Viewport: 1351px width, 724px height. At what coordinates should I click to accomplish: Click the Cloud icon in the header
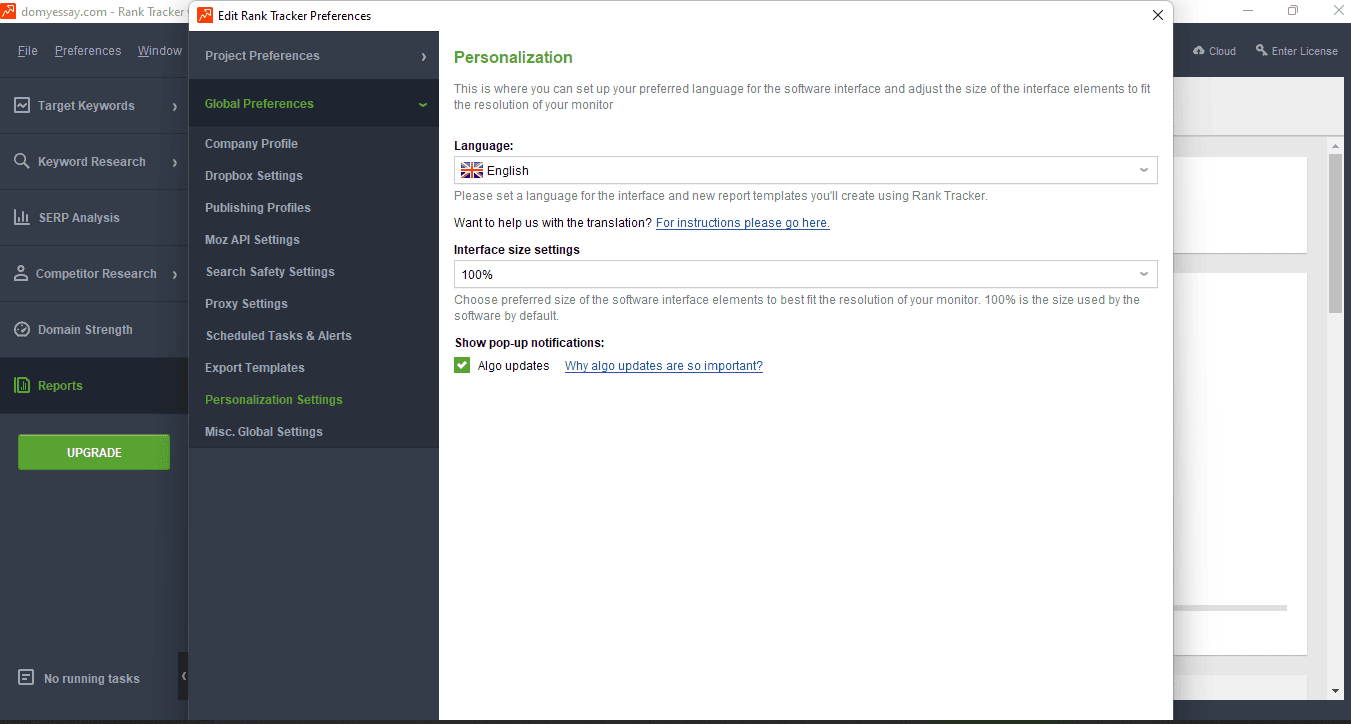1199,50
